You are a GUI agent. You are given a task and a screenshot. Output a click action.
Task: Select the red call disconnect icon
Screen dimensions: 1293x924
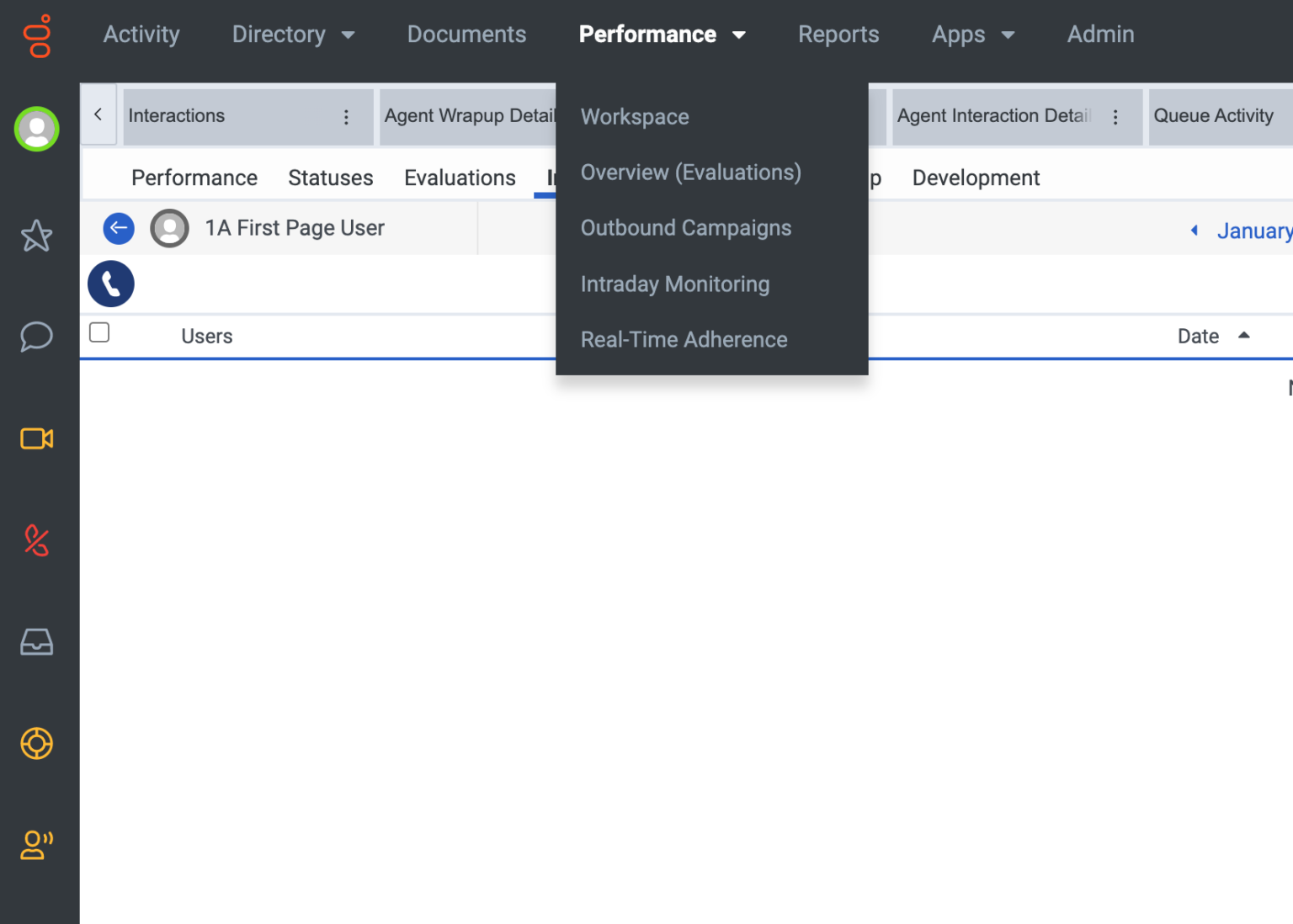36,541
